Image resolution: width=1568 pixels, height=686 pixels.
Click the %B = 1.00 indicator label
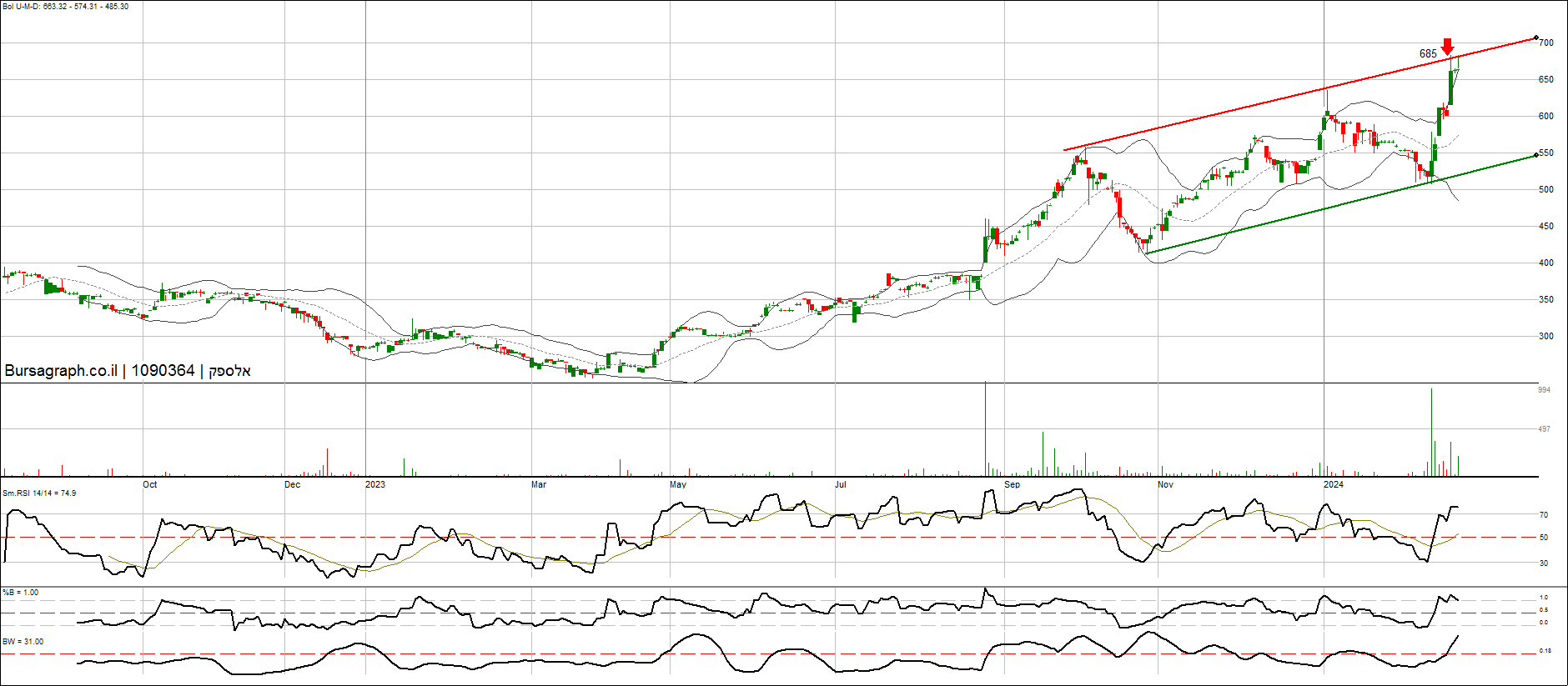tap(21, 593)
